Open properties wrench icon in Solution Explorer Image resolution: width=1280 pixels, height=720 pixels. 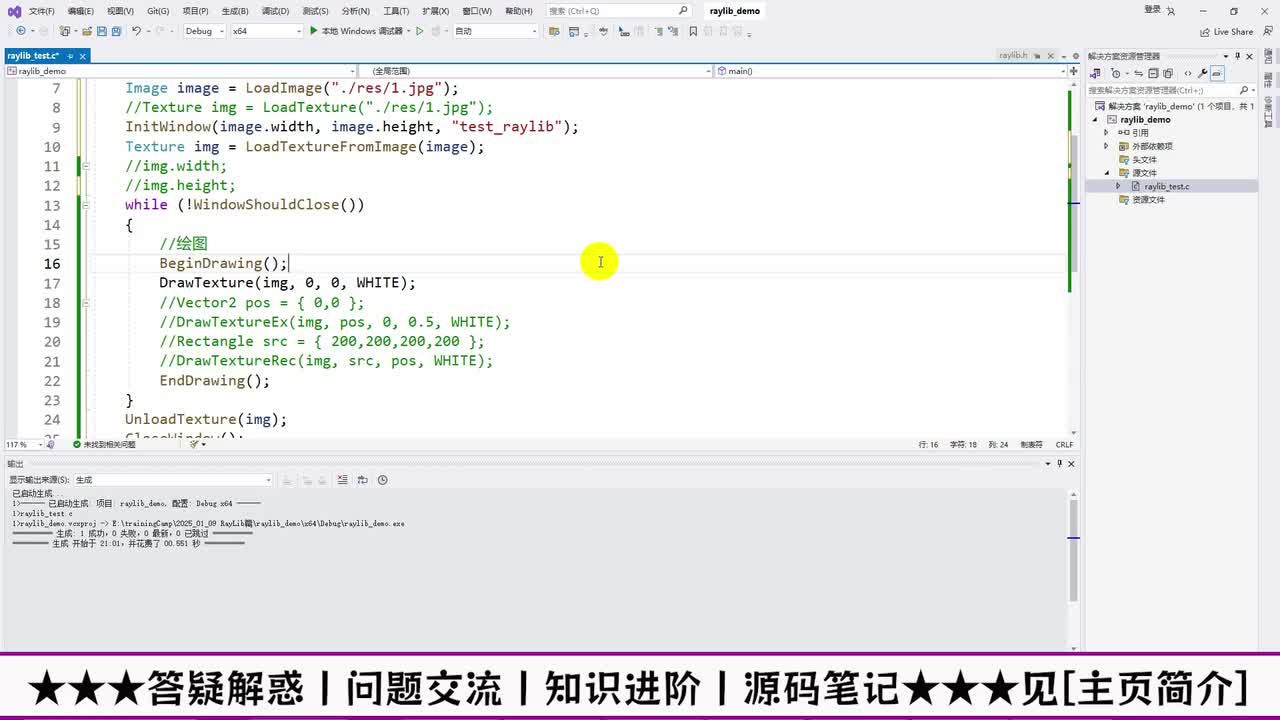(1203, 73)
